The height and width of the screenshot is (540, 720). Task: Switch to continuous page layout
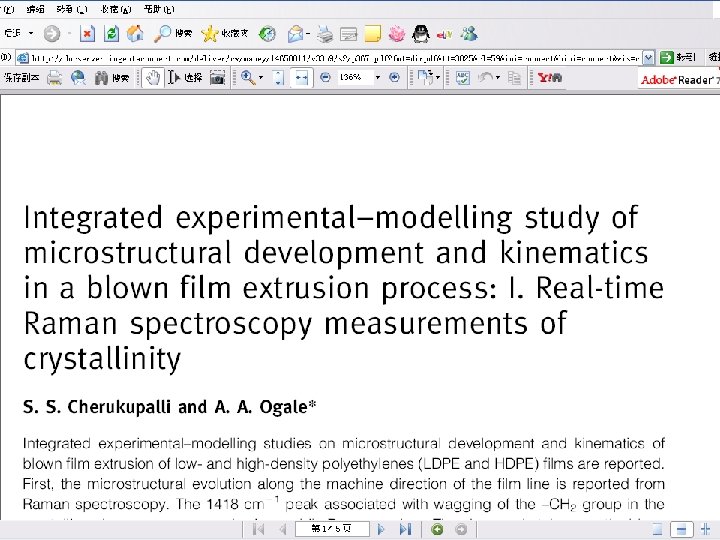click(x=681, y=529)
